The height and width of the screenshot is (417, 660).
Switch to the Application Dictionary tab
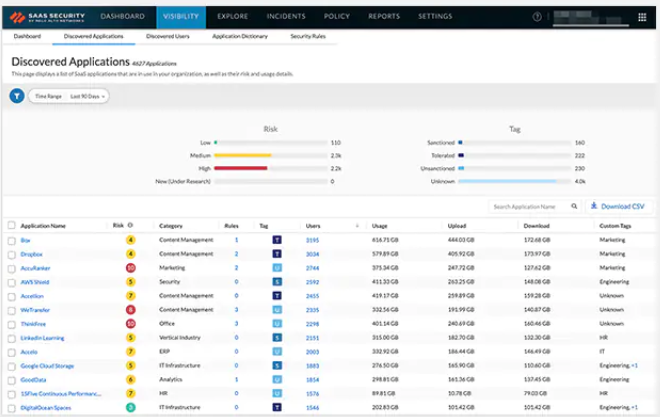coord(240,36)
